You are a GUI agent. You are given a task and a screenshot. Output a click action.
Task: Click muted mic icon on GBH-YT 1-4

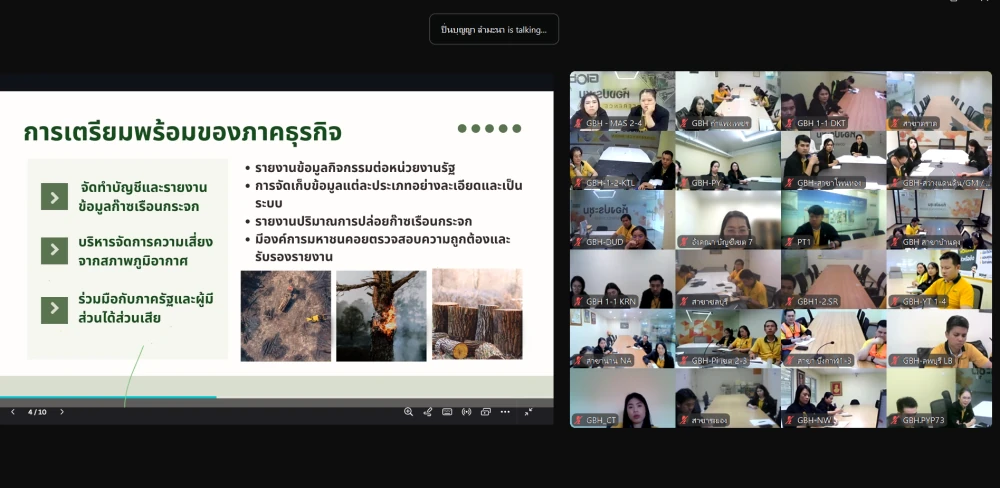point(895,301)
